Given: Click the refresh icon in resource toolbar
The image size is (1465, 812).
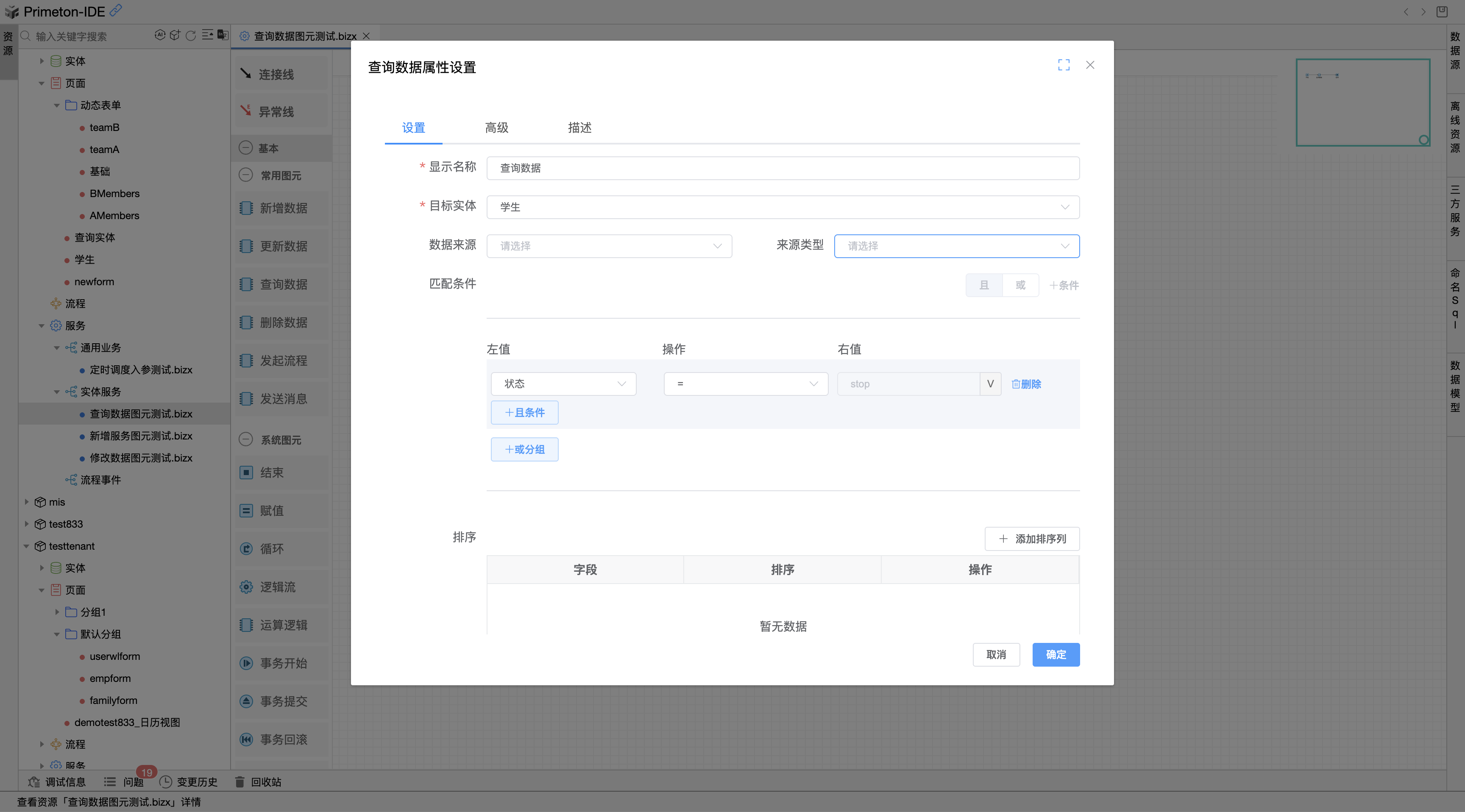Looking at the screenshot, I should pos(191,36).
